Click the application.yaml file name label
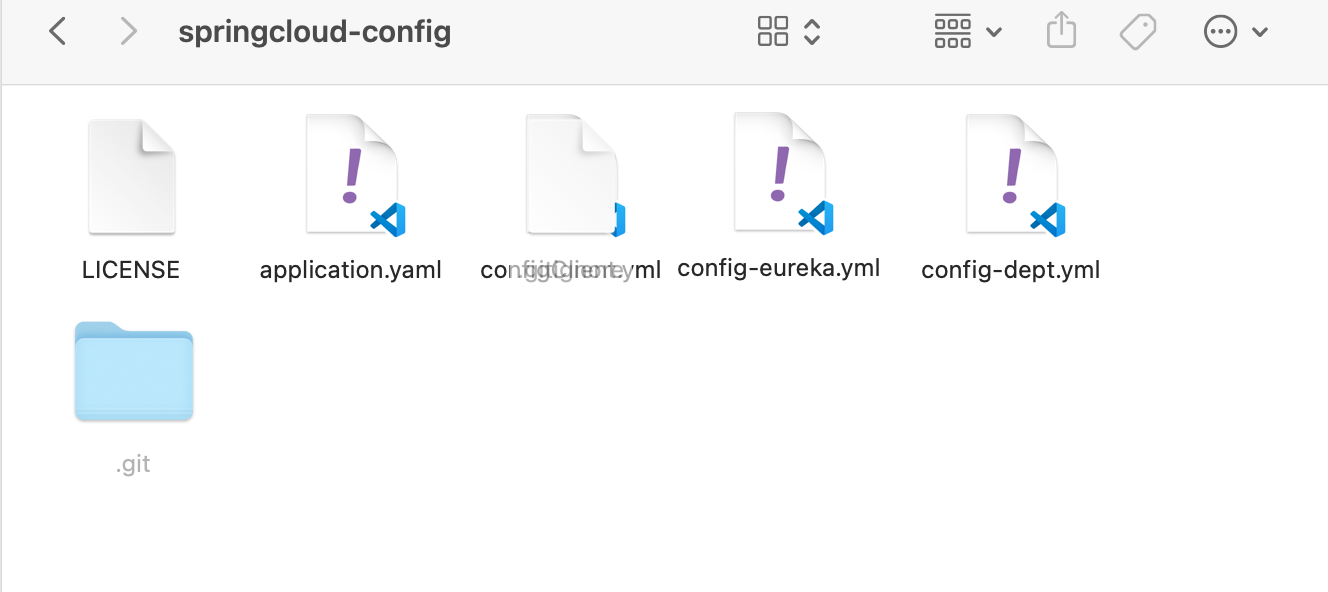Screen dimensions: 1328x592 pyautogui.click(x=350, y=270)
